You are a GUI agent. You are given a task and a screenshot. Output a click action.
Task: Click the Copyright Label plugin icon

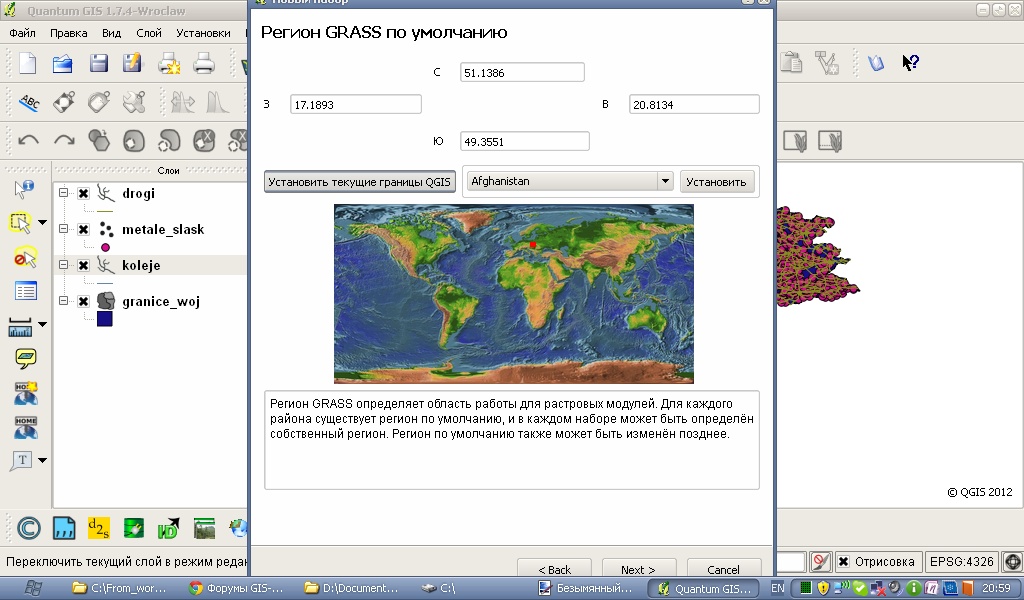(x=28, y=528)
